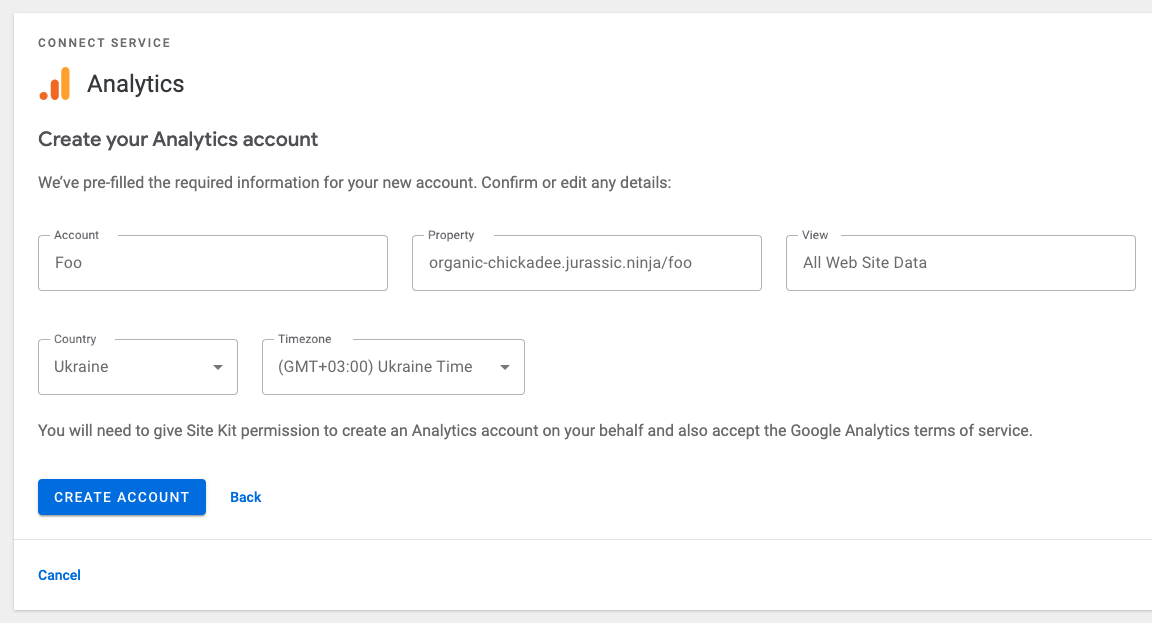
Task: Click the Create Account button
Action: coord(122,497)
